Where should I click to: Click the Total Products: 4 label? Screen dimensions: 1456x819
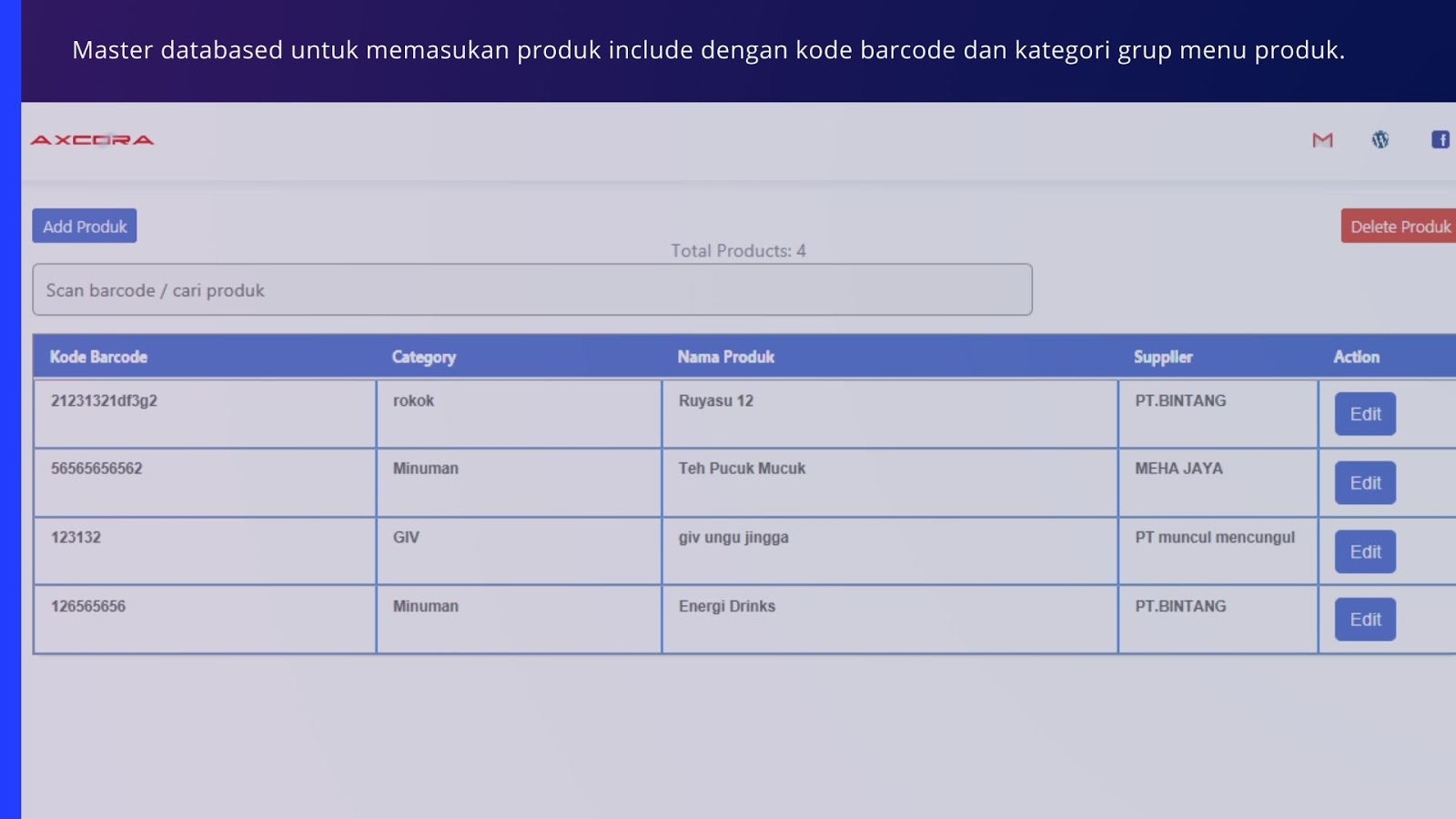[x=738, y=250]
